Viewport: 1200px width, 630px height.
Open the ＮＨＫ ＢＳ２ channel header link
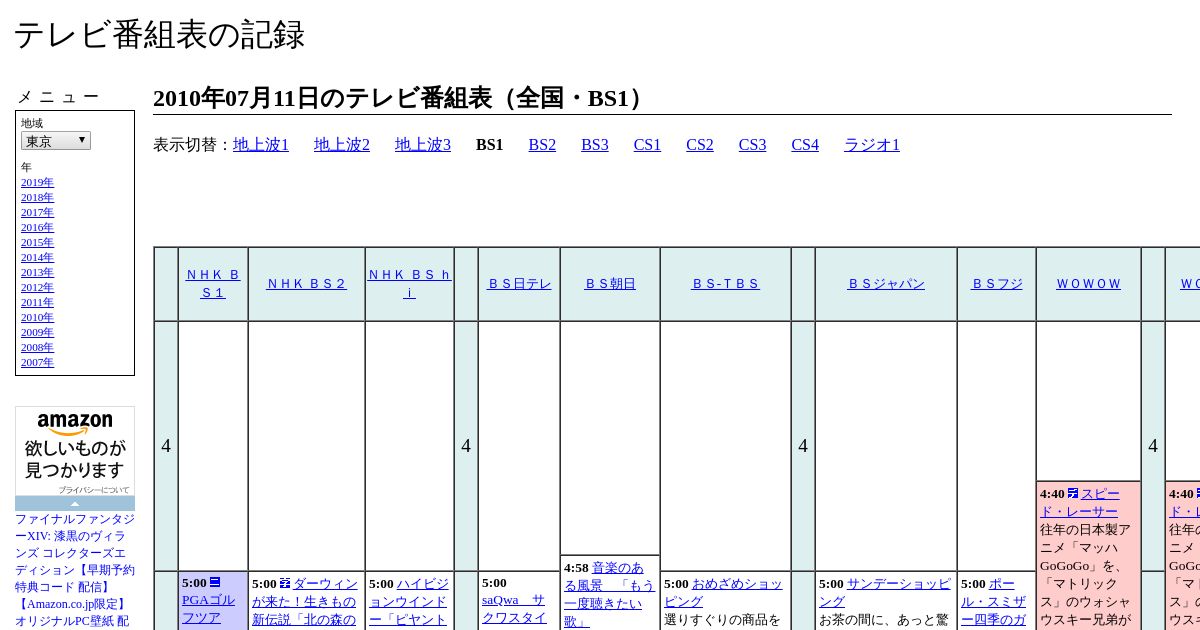tap(306, 284)
